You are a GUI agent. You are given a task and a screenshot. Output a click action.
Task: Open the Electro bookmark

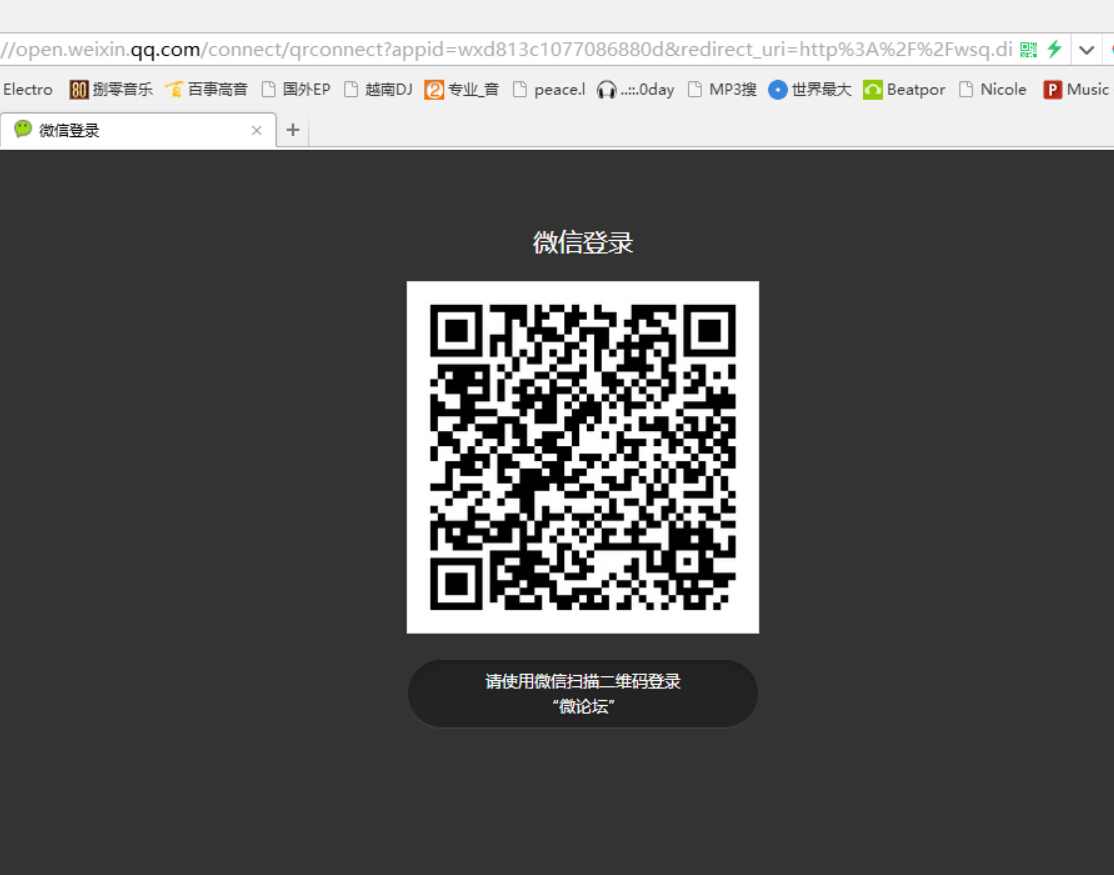coord(28,89)
